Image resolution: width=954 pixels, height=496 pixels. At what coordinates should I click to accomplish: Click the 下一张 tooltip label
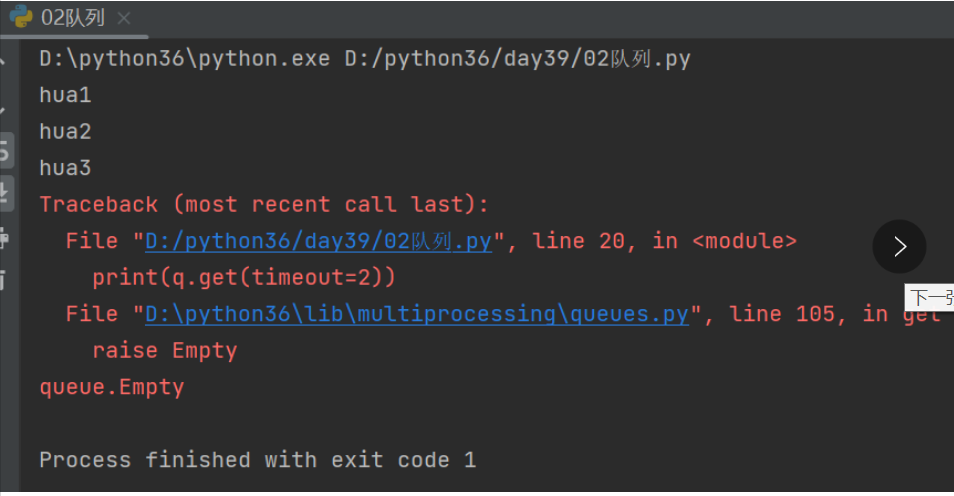(x=930, y=298)
